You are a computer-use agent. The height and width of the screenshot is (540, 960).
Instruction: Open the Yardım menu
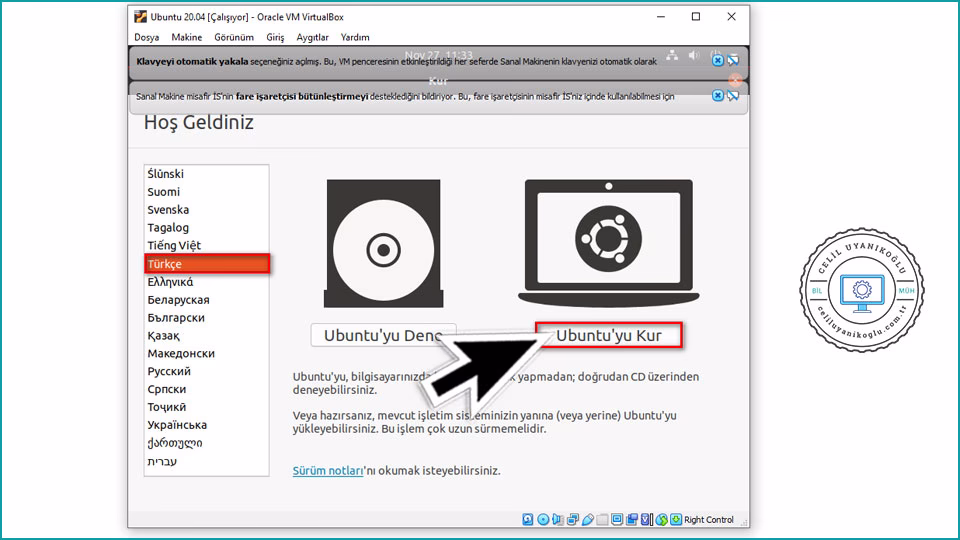(x=355, y=37)
